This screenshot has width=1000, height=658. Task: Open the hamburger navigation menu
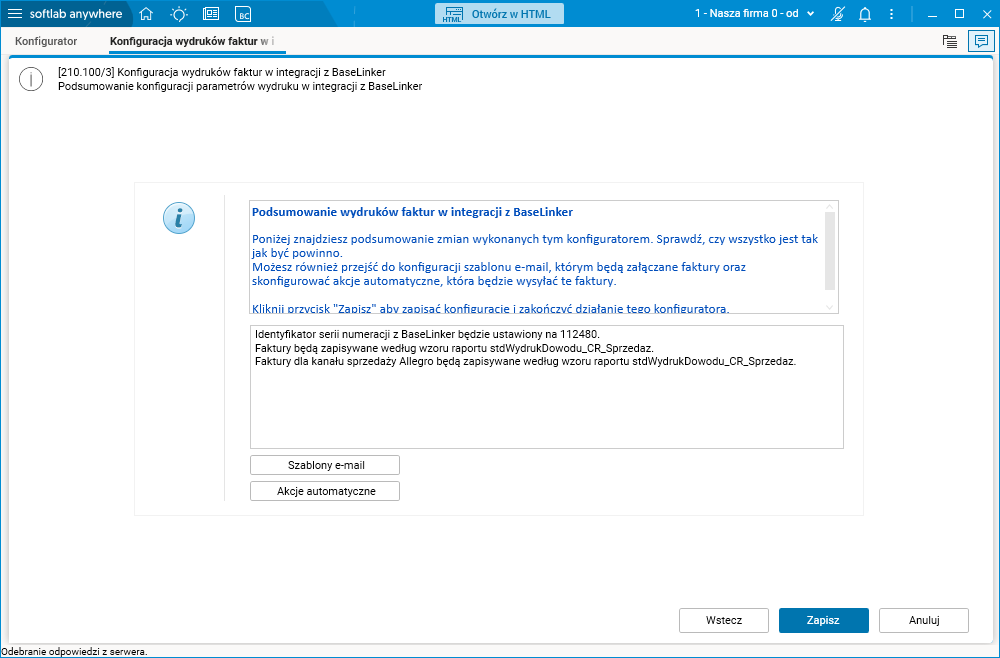coord(16,13)
